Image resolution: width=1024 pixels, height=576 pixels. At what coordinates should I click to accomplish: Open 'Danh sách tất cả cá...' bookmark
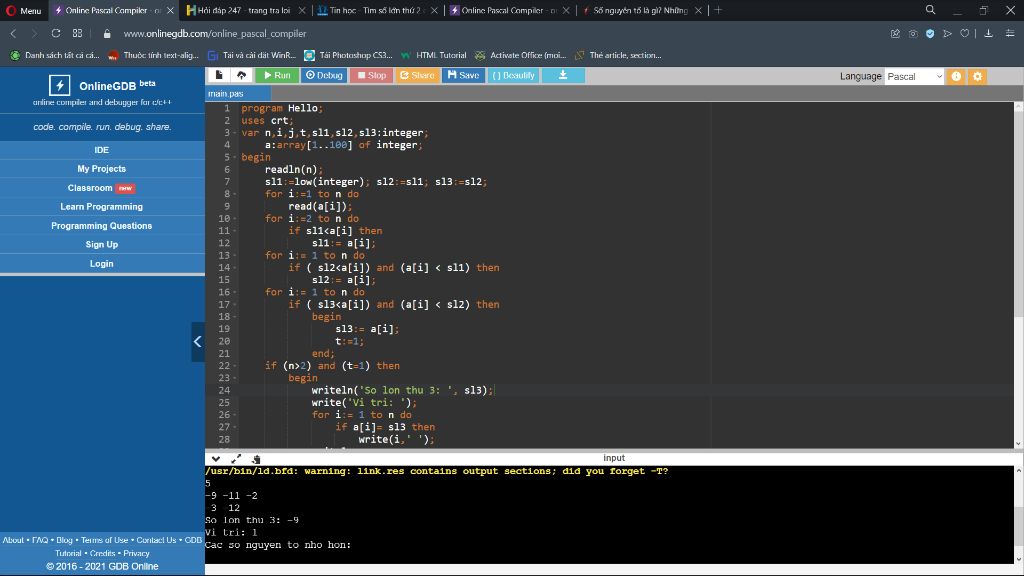click(x=55, y=56)
